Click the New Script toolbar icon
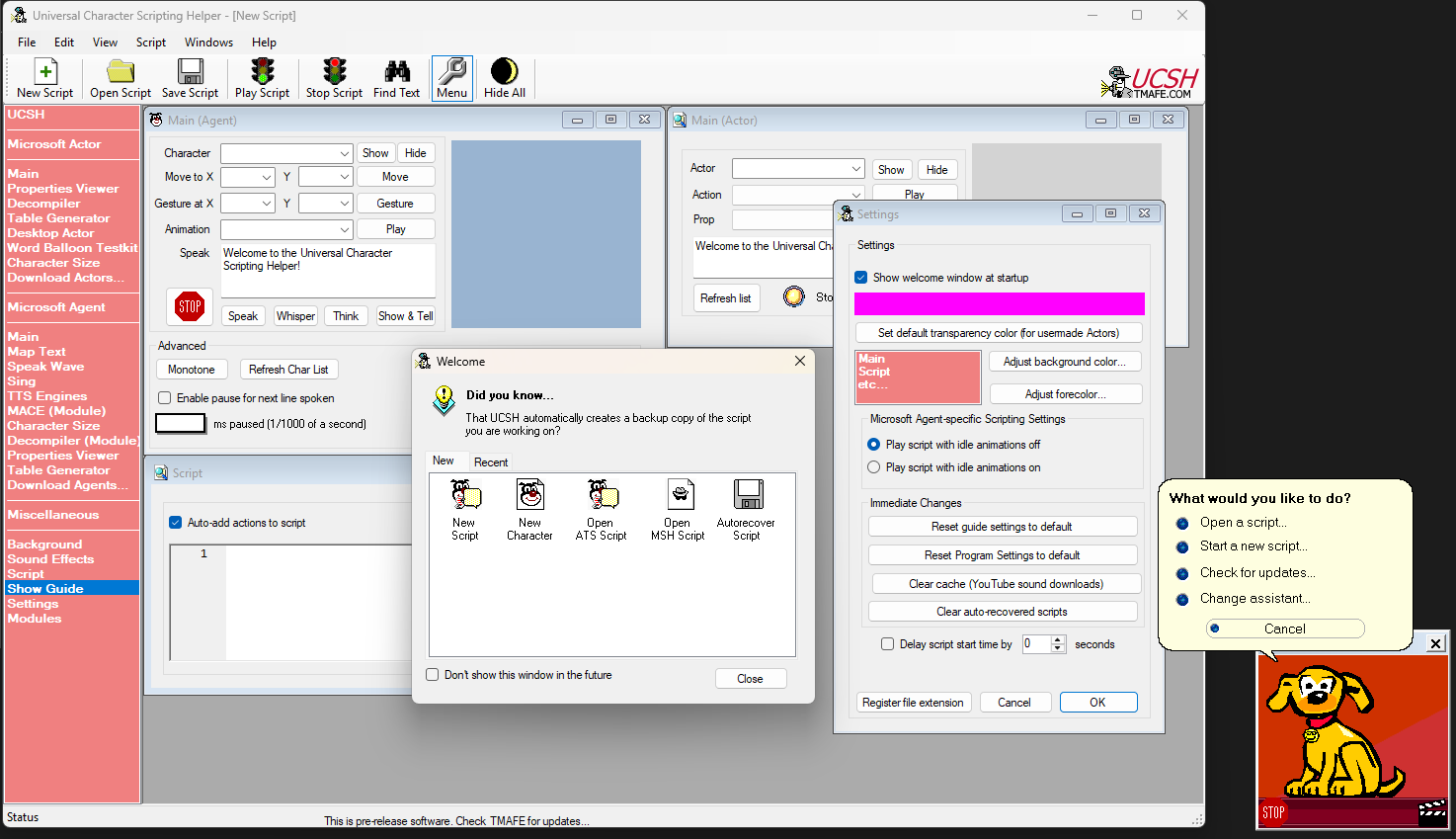 (45, 71)
